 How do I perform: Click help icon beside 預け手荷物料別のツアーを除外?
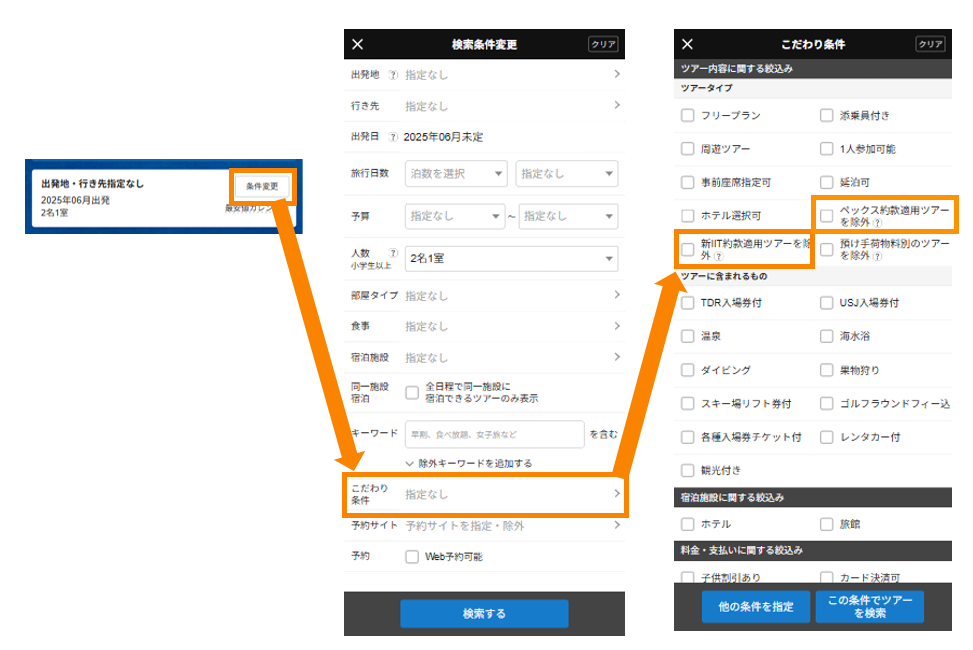tap(877, 257)
